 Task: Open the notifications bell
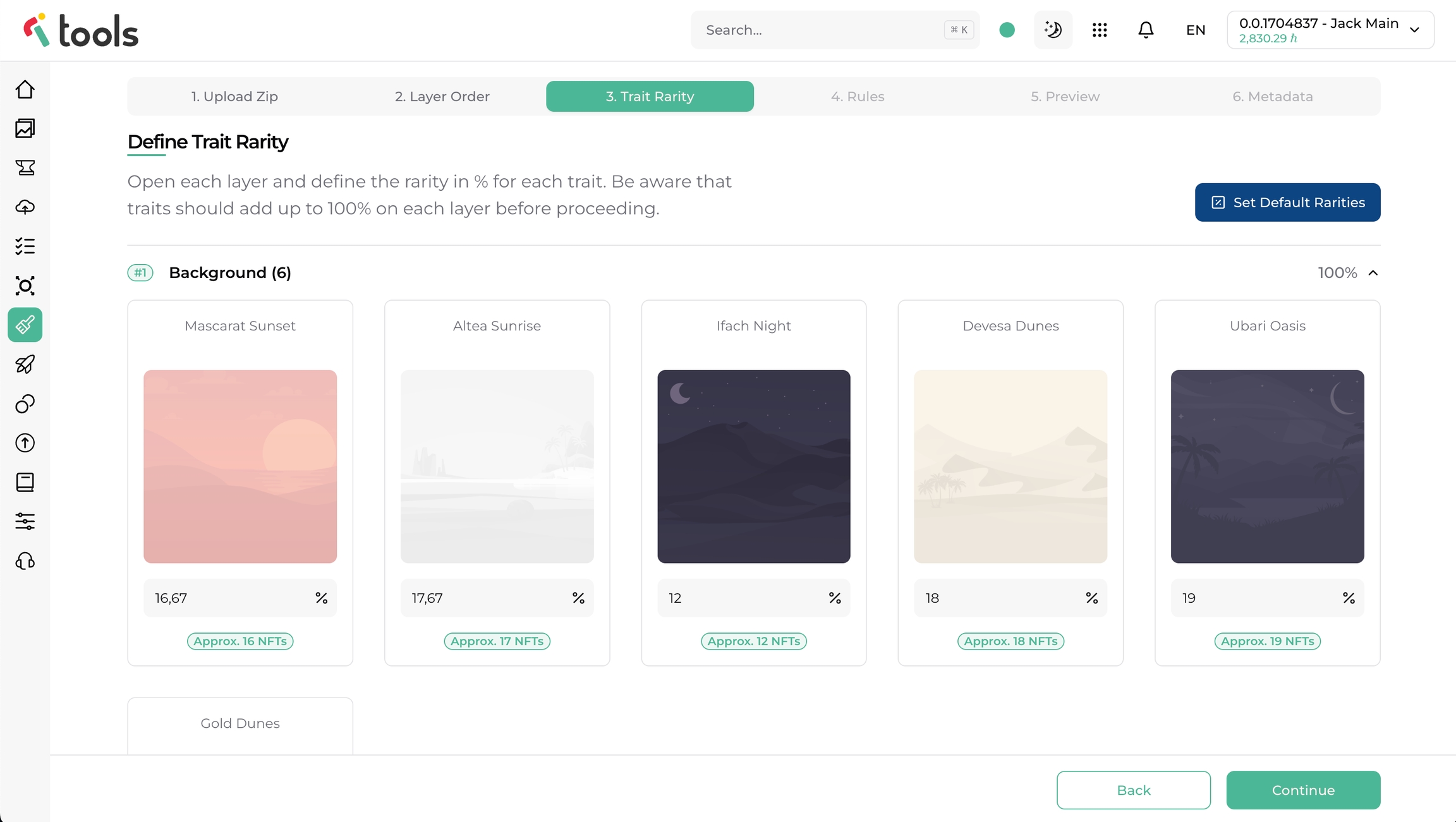(x=1146, y=30)
